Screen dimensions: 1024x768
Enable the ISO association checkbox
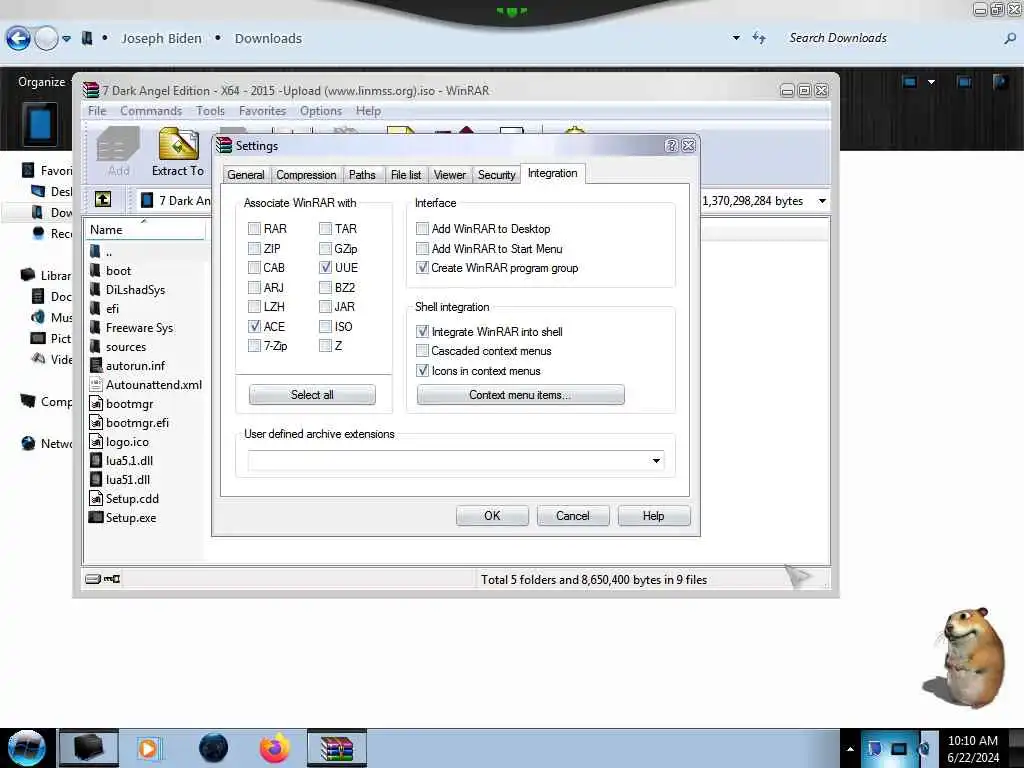tap(325, 326)
